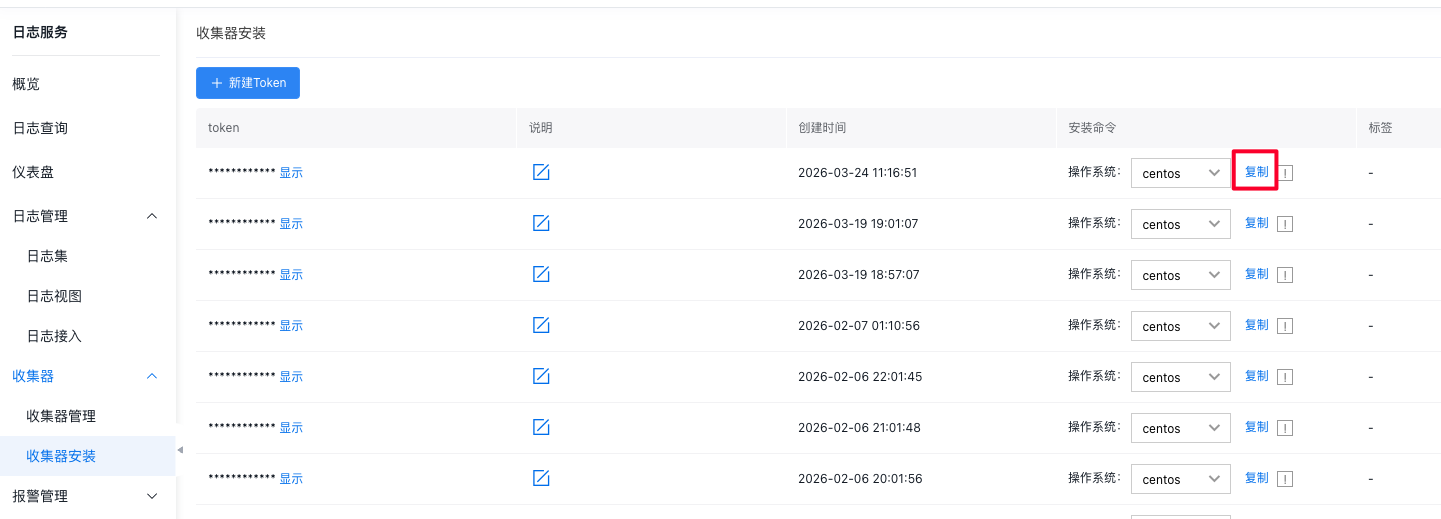Expand the 报警管理 sidebar section
This screenshot has width=1441, height=519.
(152, 496)
